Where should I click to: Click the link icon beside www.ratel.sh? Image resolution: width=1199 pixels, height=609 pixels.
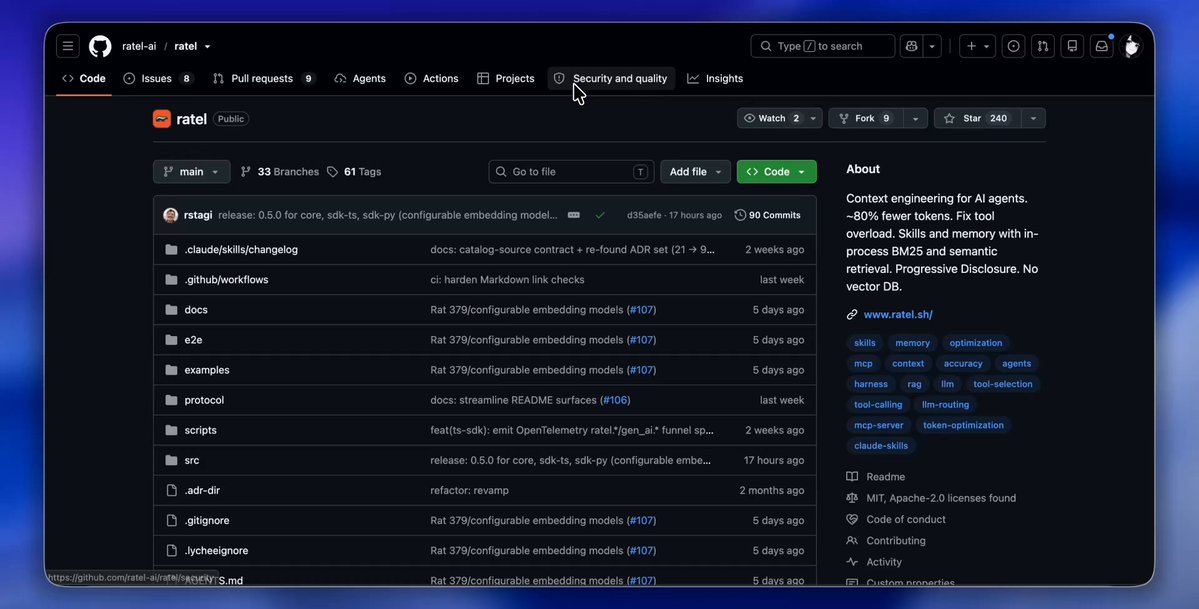852,314
